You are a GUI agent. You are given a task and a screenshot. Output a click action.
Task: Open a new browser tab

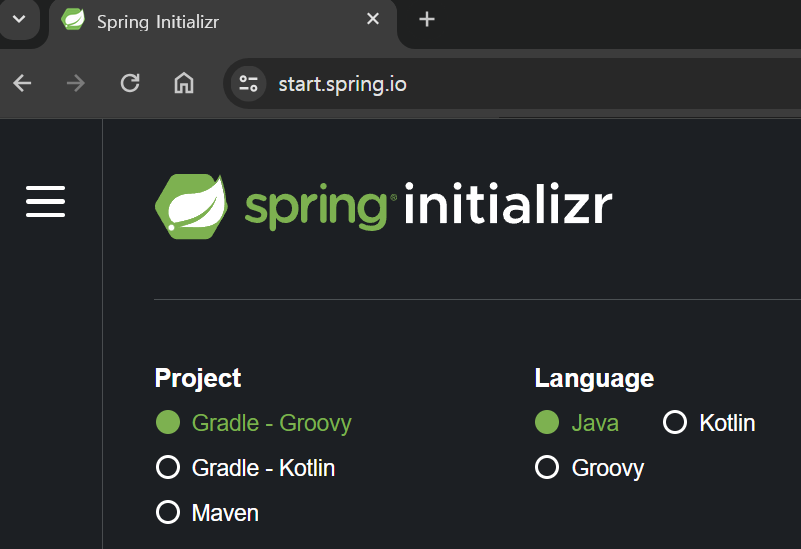427,19
